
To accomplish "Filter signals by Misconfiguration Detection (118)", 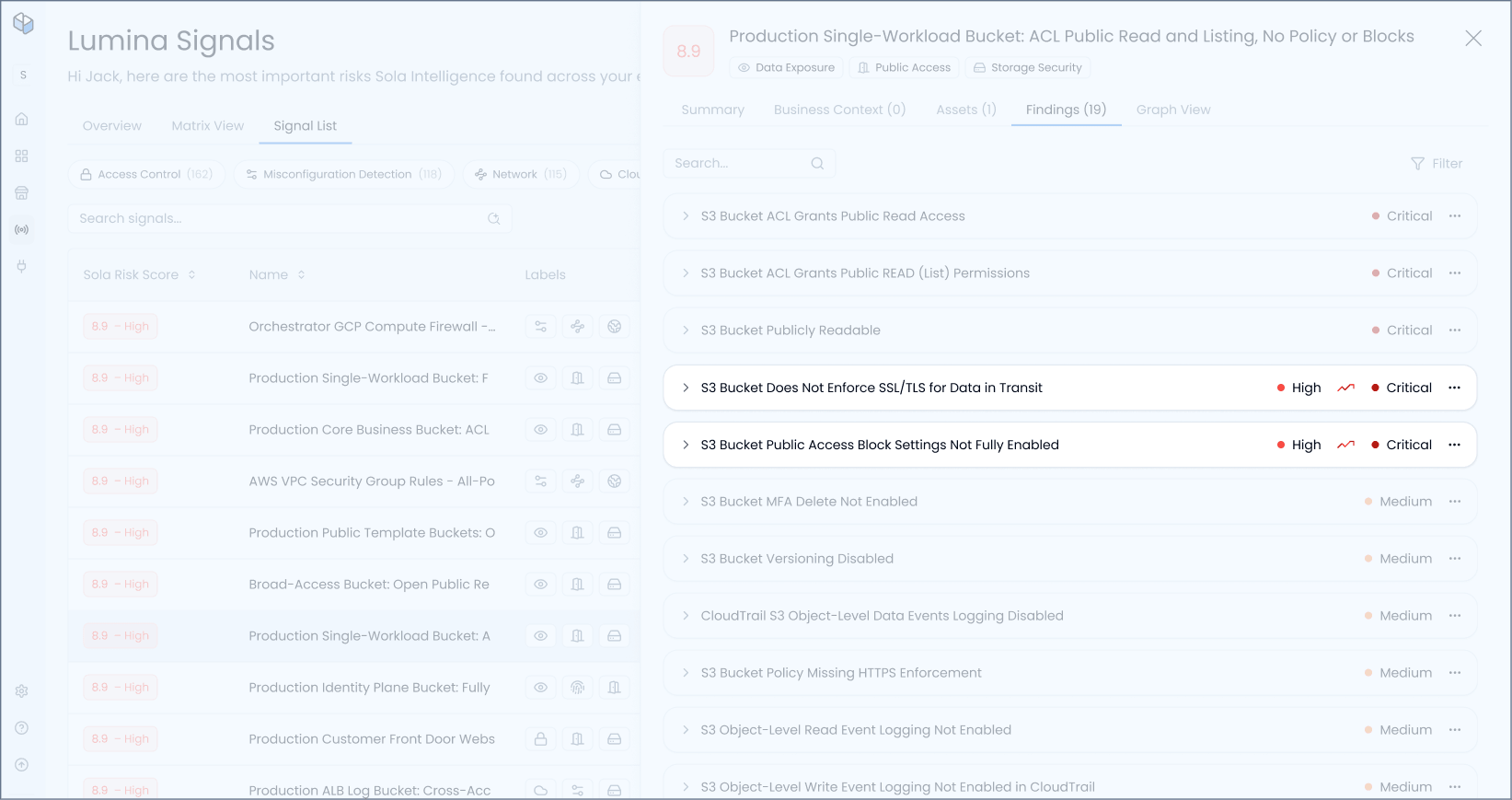I will 344,174.
